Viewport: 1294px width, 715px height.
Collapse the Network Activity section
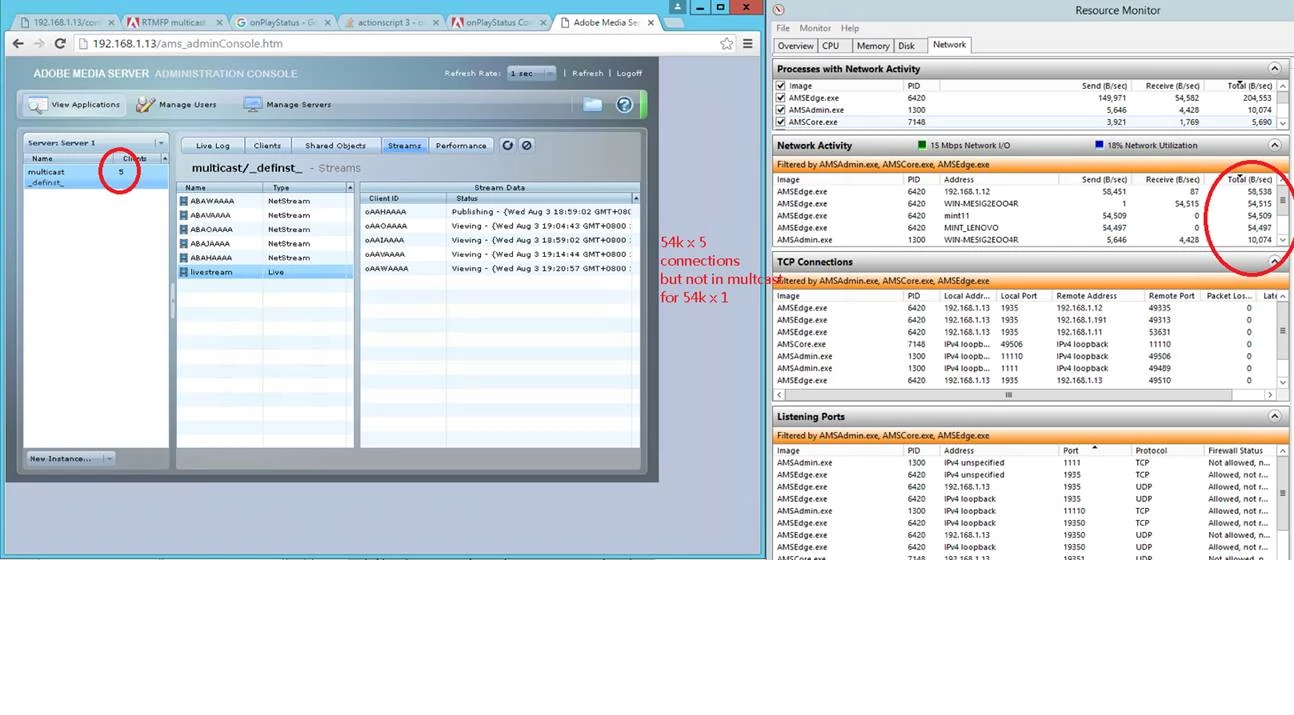(1274, 145)
